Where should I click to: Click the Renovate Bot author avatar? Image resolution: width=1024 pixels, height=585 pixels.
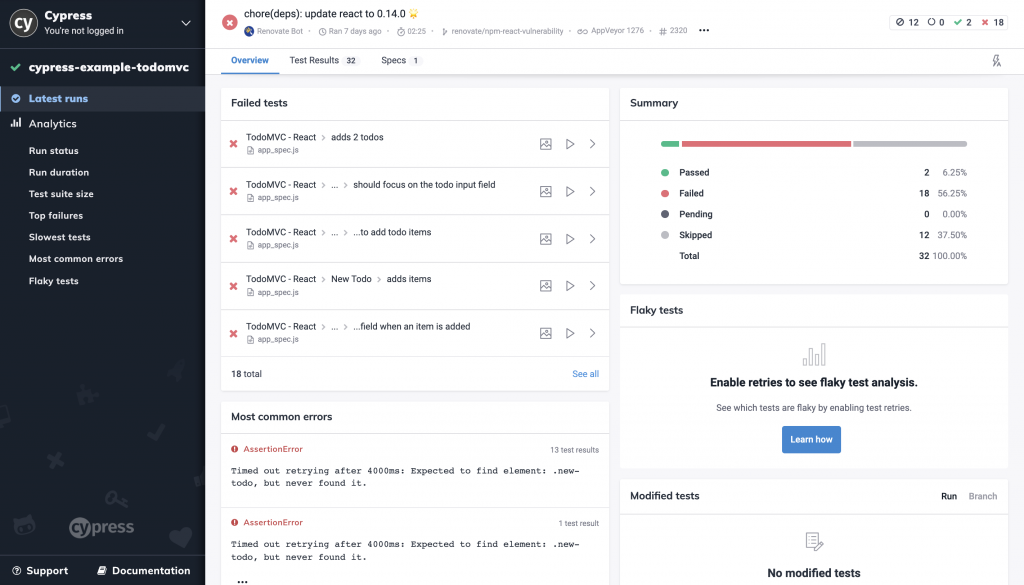tap(249, 31)
